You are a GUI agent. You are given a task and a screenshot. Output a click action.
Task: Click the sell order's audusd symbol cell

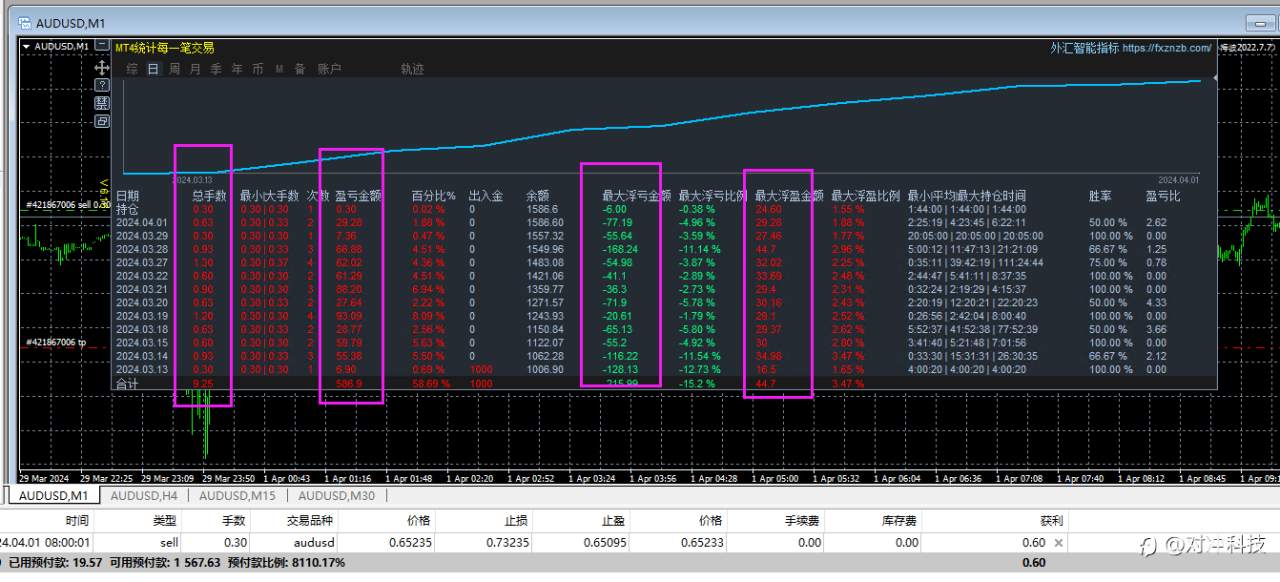[313, 542]
